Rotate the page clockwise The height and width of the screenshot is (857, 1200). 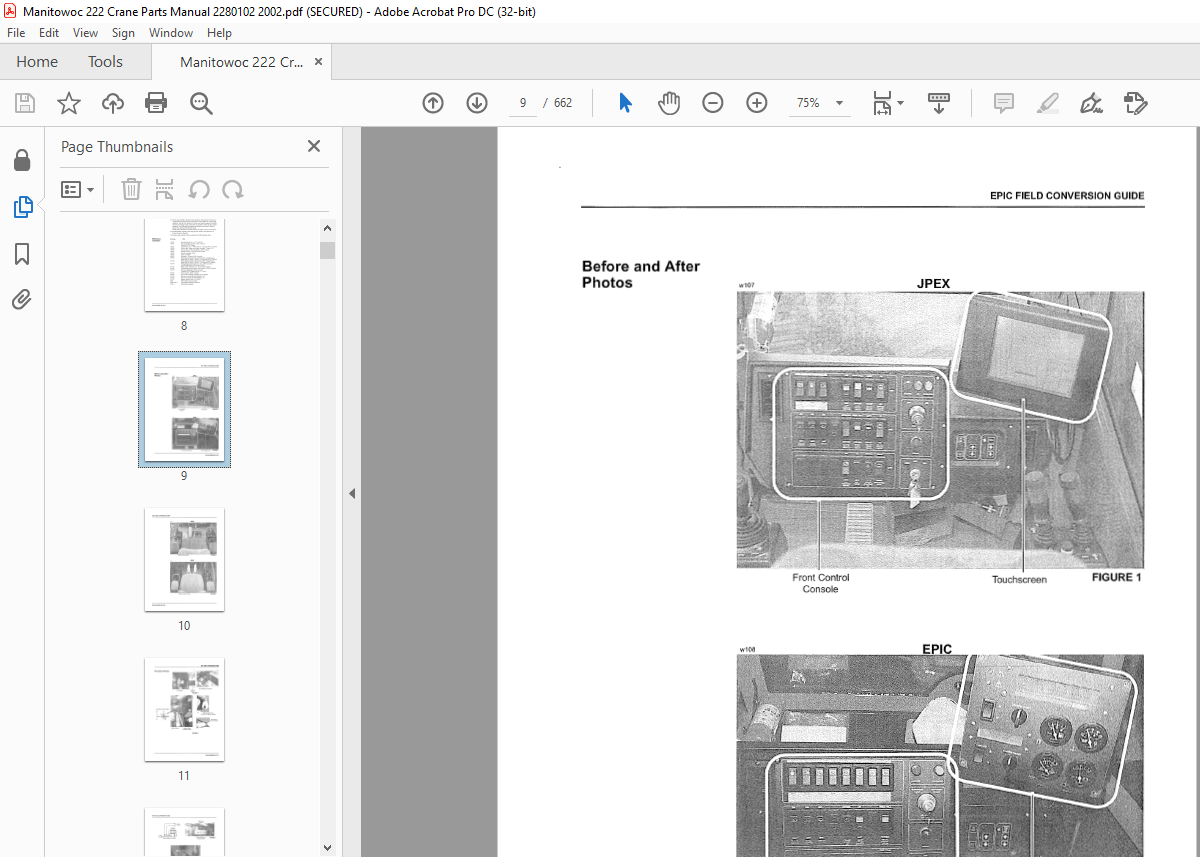coord(233,189)
